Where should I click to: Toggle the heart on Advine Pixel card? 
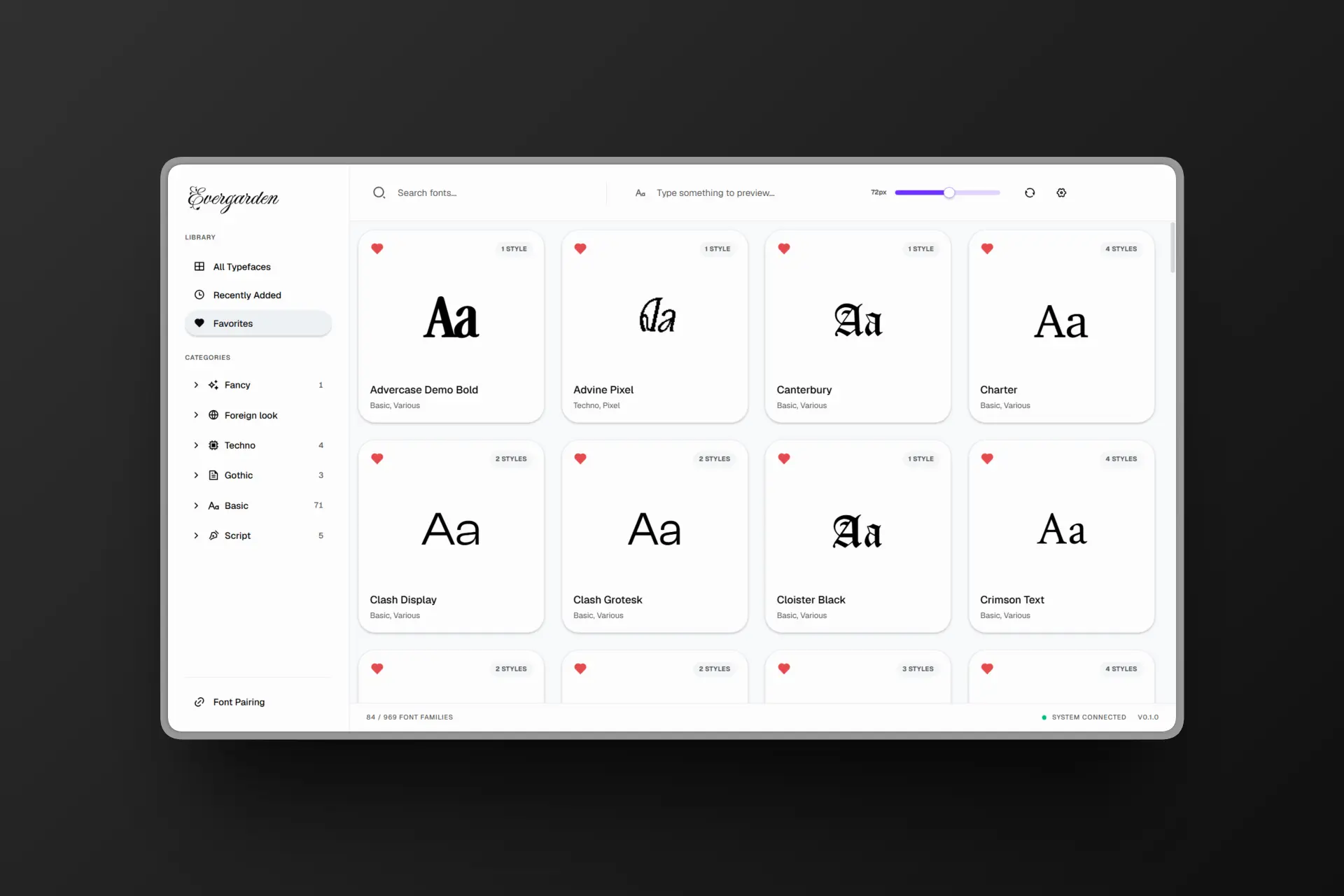coord(580,248)
